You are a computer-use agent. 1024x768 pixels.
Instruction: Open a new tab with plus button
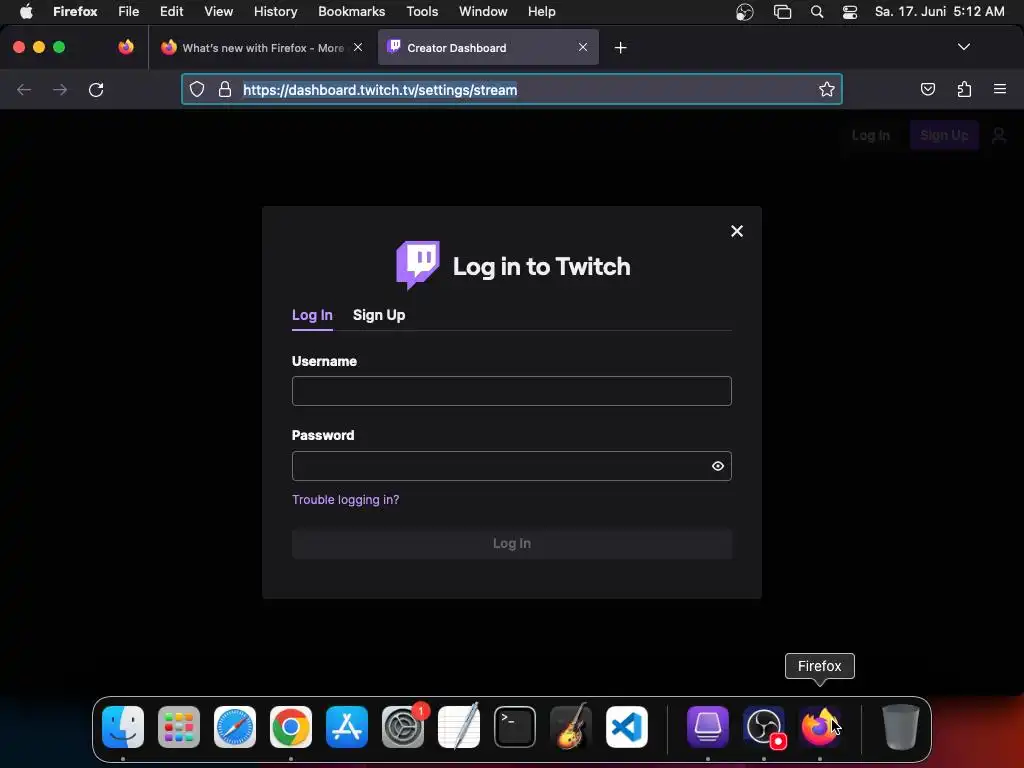coord(620,48)
